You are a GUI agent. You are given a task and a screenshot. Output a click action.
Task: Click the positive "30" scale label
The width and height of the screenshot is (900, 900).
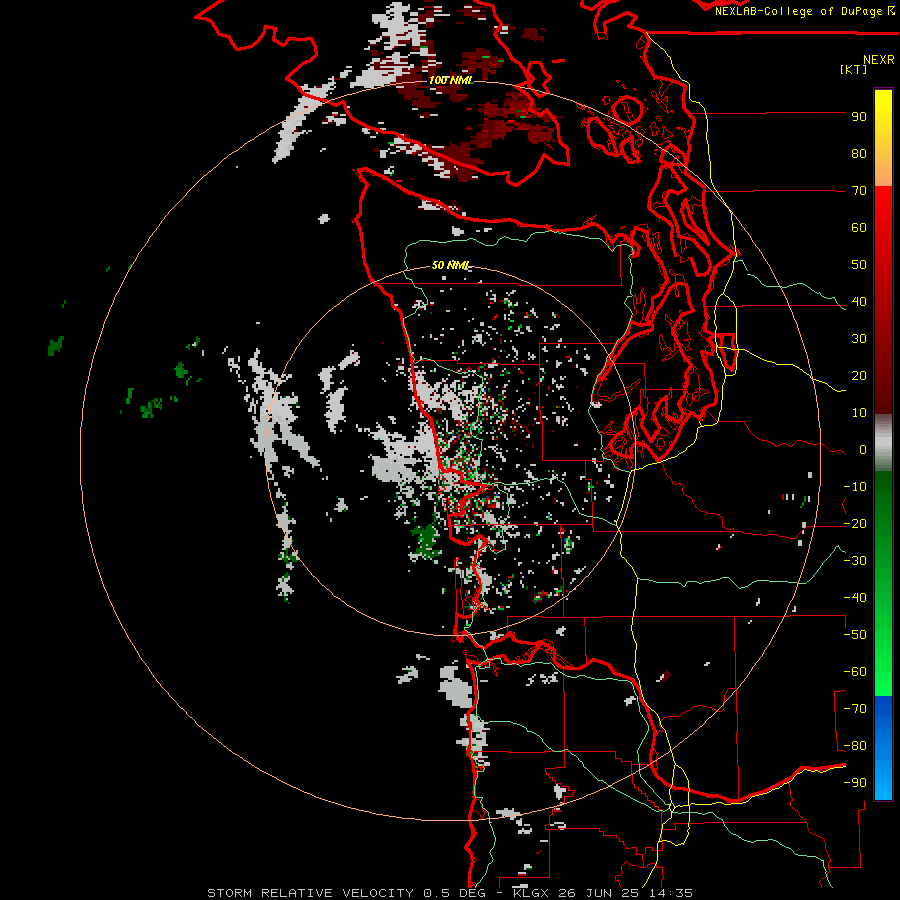[x=859, y=339]
